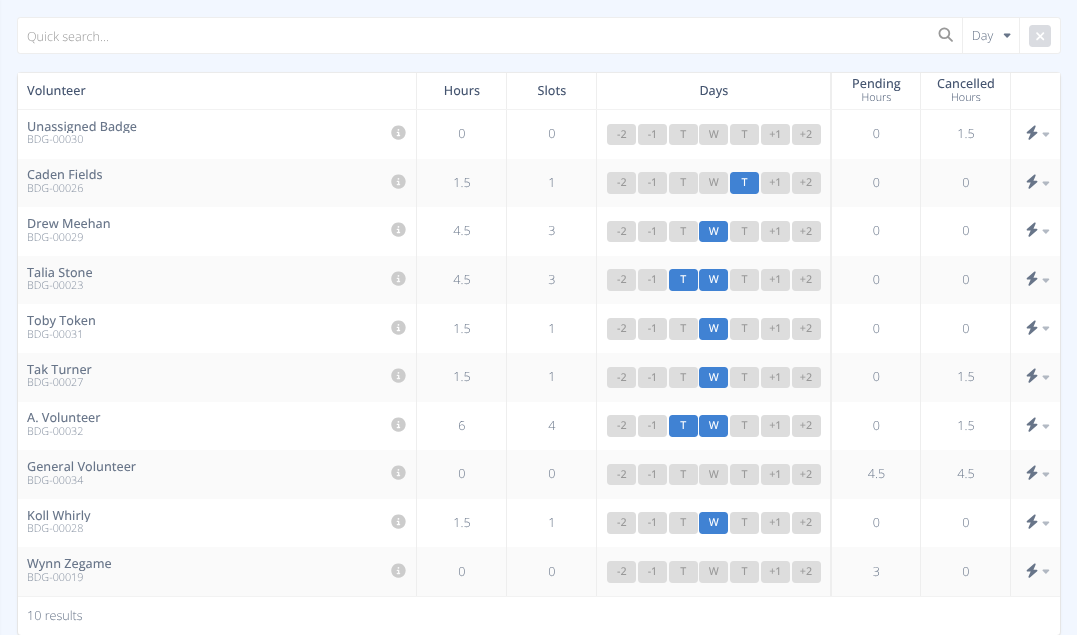This screenshot has height=635, width=1077.
Task: Click the search magnifier icon
Action: coord(945,36)
